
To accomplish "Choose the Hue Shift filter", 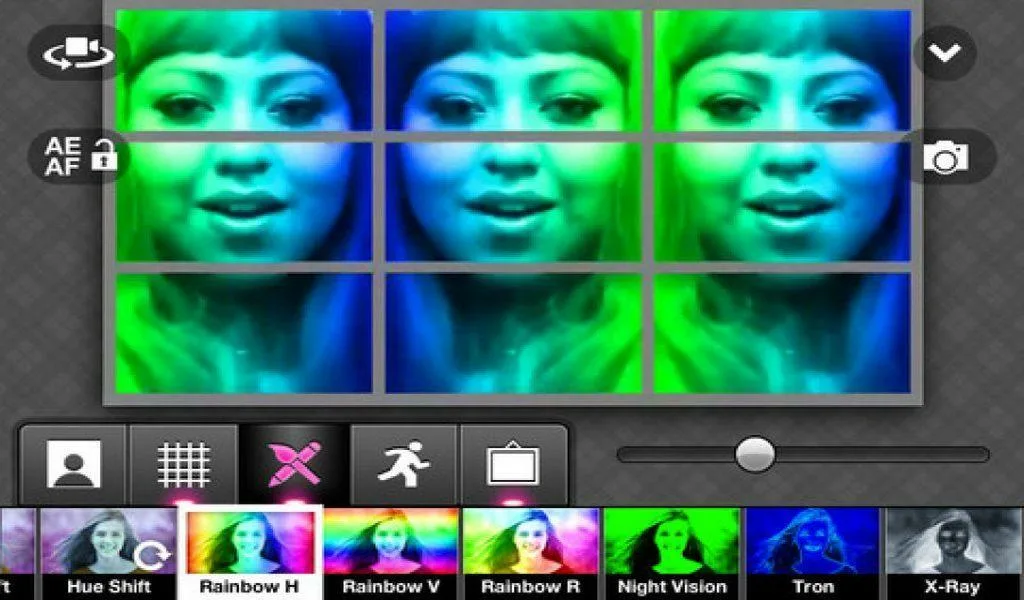I will coord(108,554).
